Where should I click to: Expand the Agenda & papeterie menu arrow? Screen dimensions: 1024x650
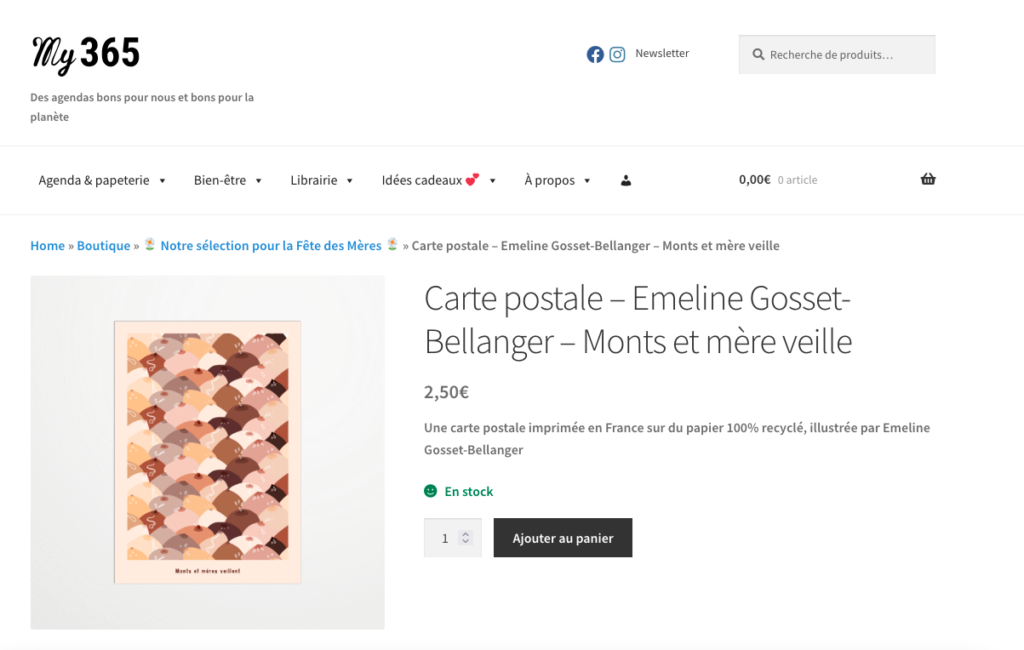[x=162, y=181]
